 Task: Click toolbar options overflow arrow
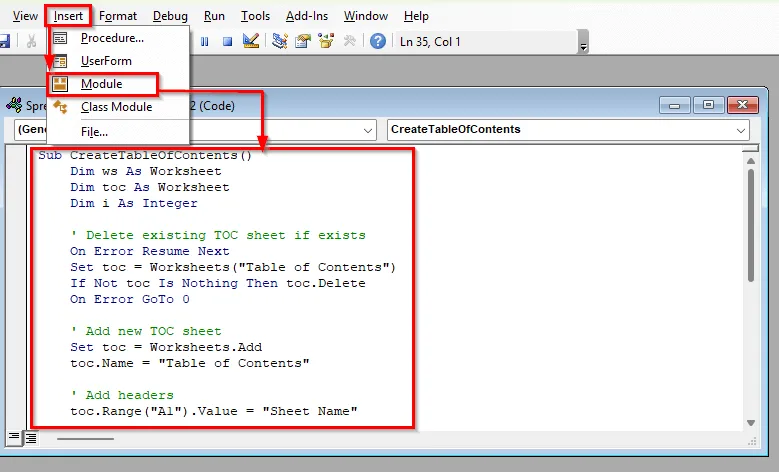tap(584, 42)
